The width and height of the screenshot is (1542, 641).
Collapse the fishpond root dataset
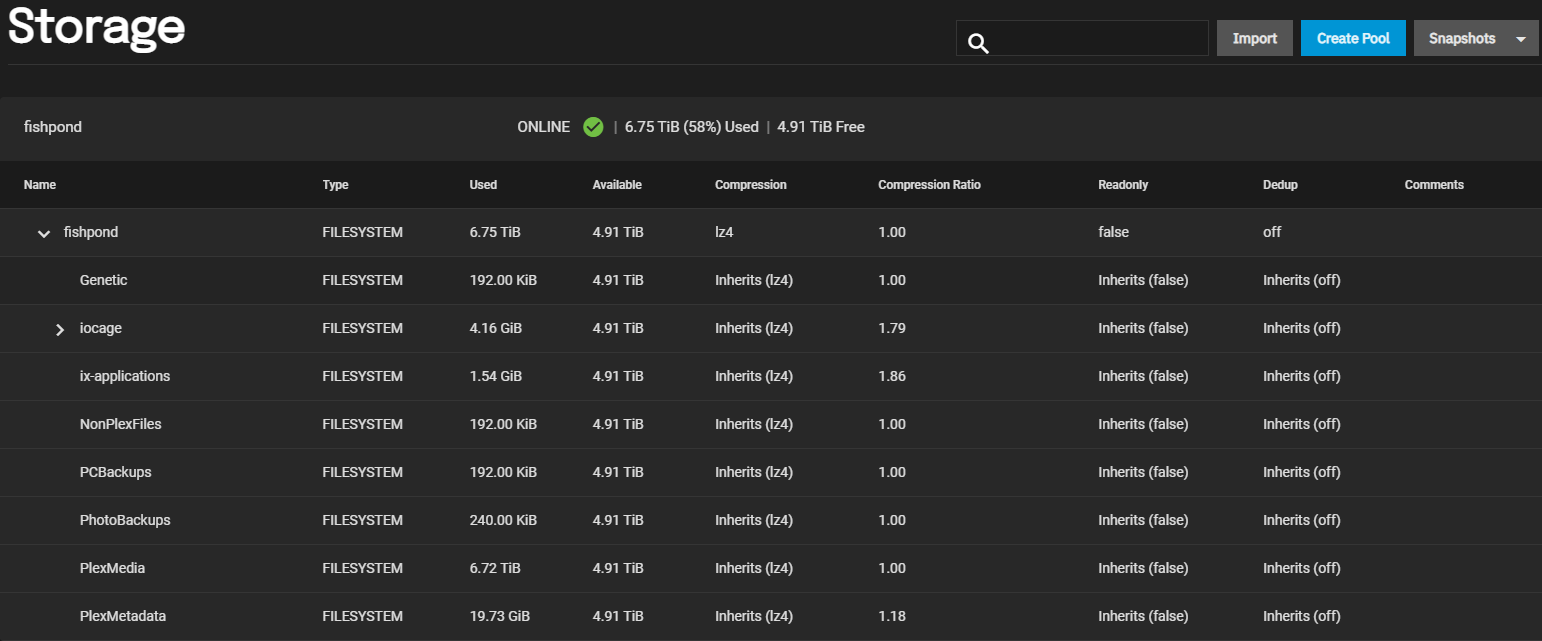[x=43, y=233]
